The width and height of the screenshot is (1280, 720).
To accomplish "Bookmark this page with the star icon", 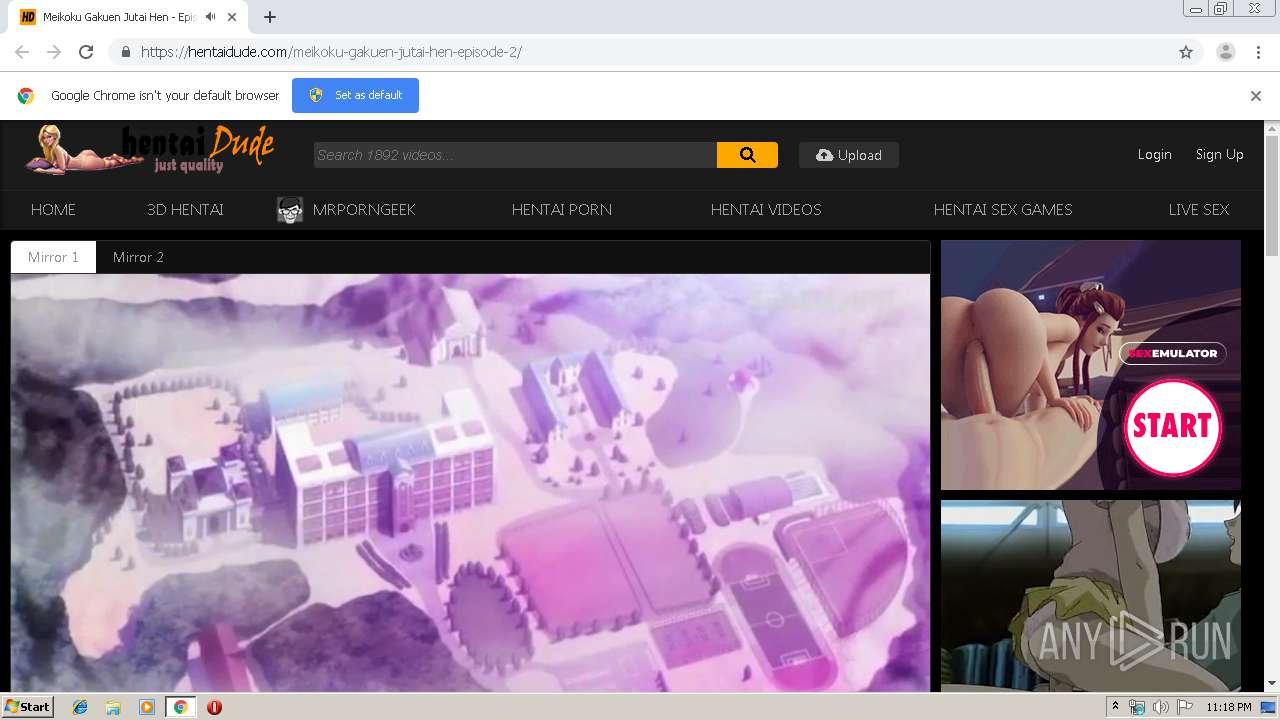I will (1186, 52).
